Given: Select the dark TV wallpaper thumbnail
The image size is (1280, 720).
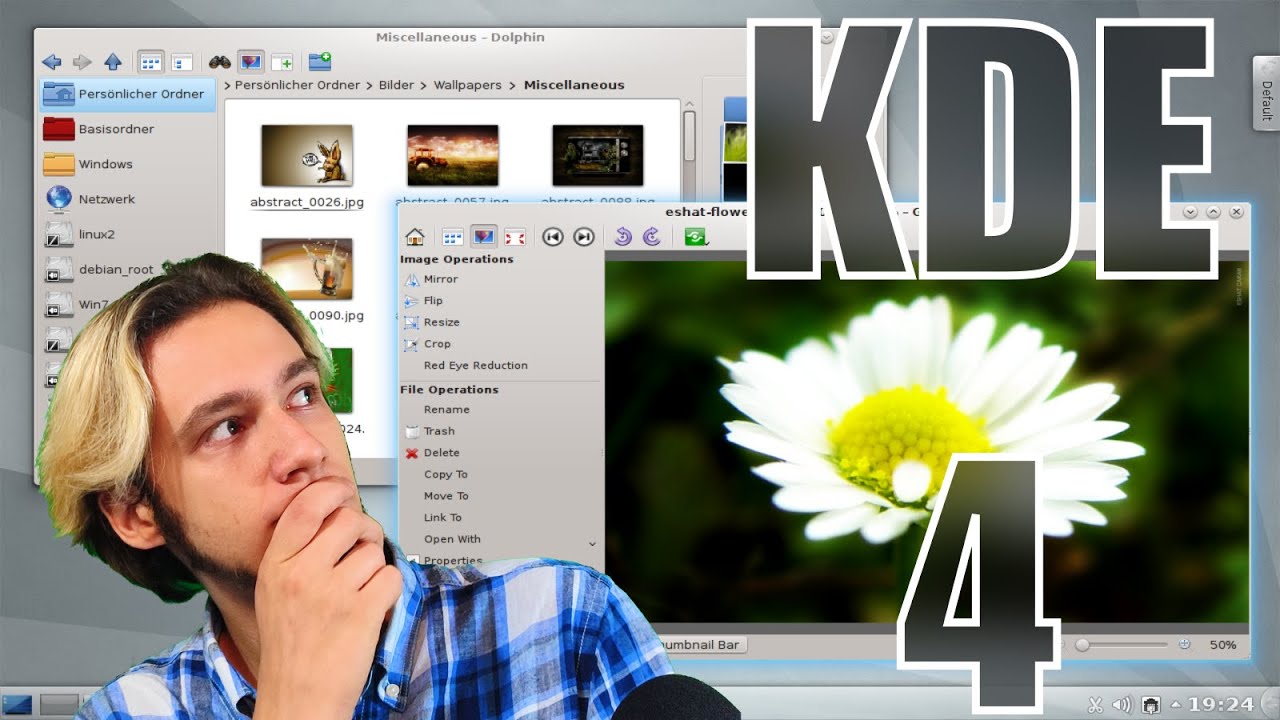Looking at the screenshot, I should (597, 155).
